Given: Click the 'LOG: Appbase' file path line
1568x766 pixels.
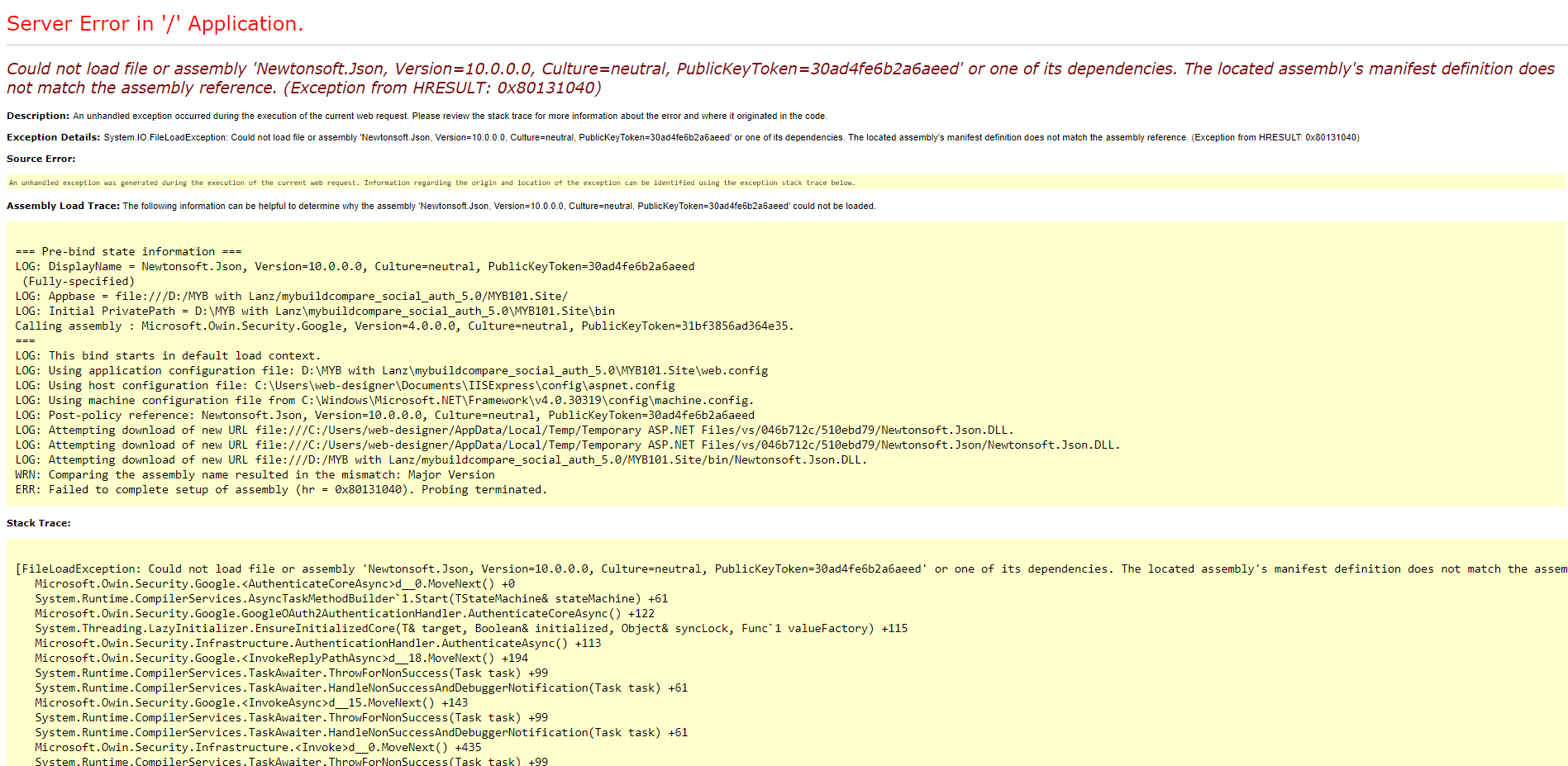Looking at the screenshot, I should (x=291, y=297).
